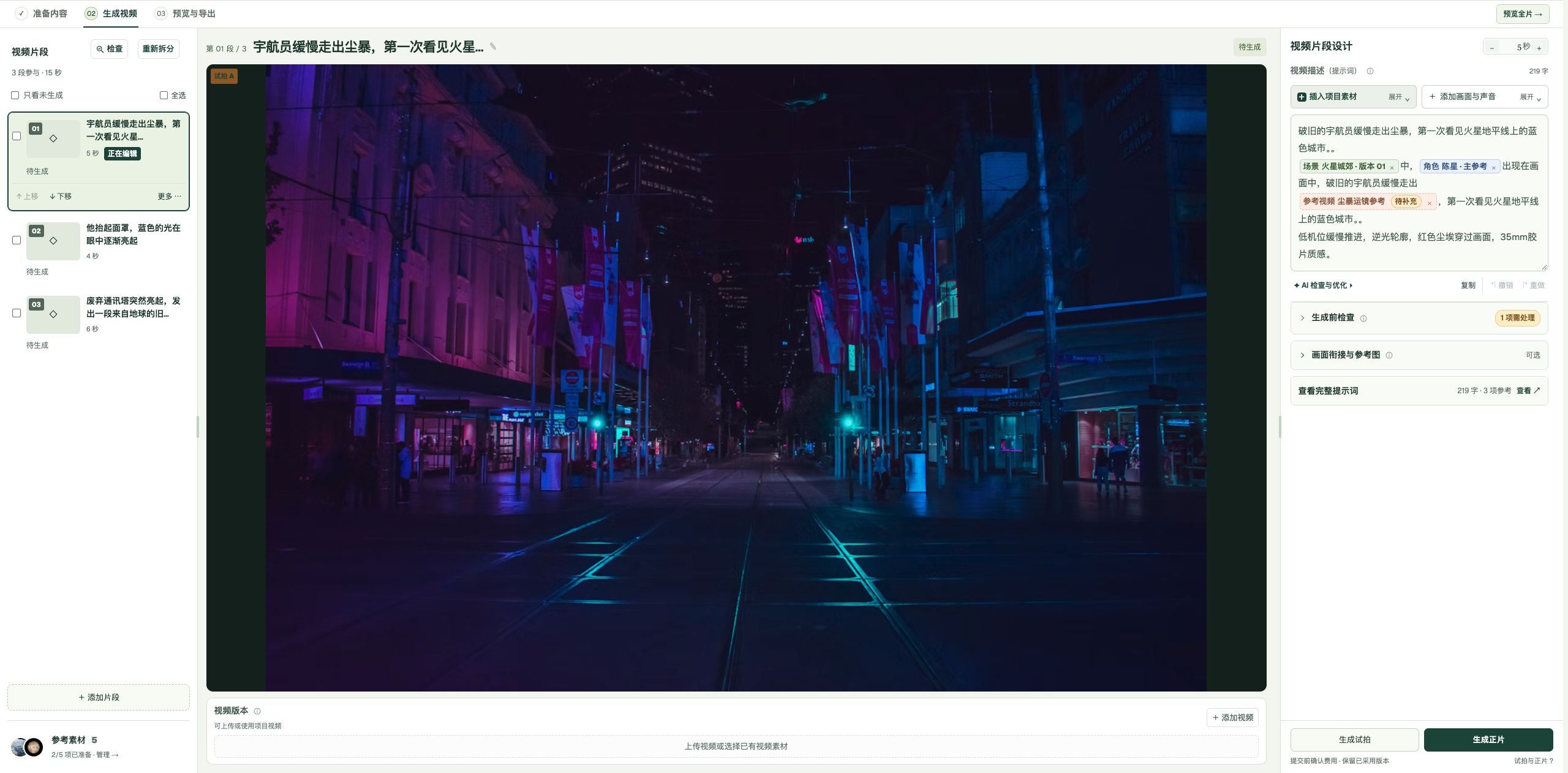
Task: Click the info icon next to 视频版本
Action: 257,711
